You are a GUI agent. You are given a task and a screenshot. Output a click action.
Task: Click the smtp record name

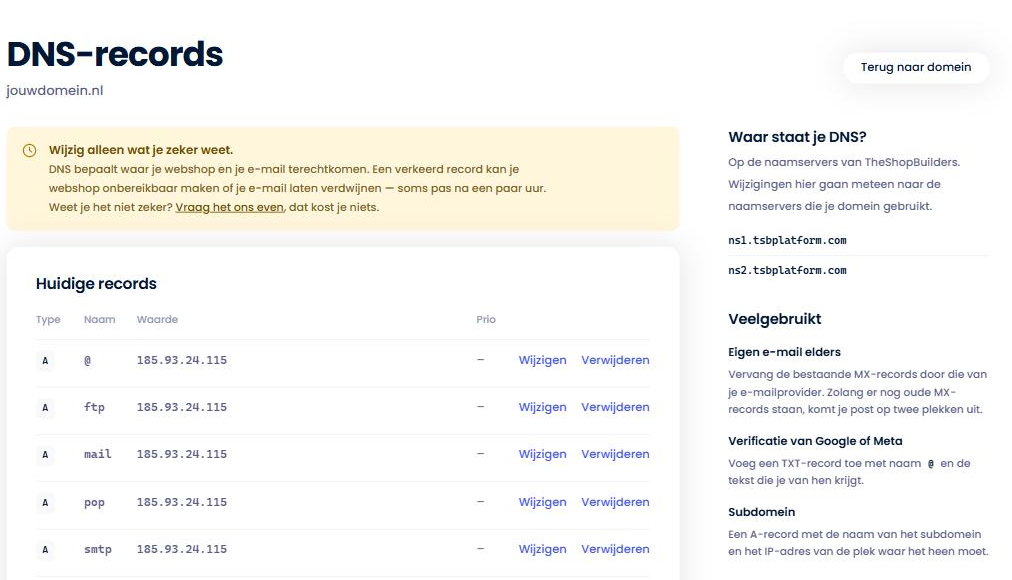(x=97, y=550)
